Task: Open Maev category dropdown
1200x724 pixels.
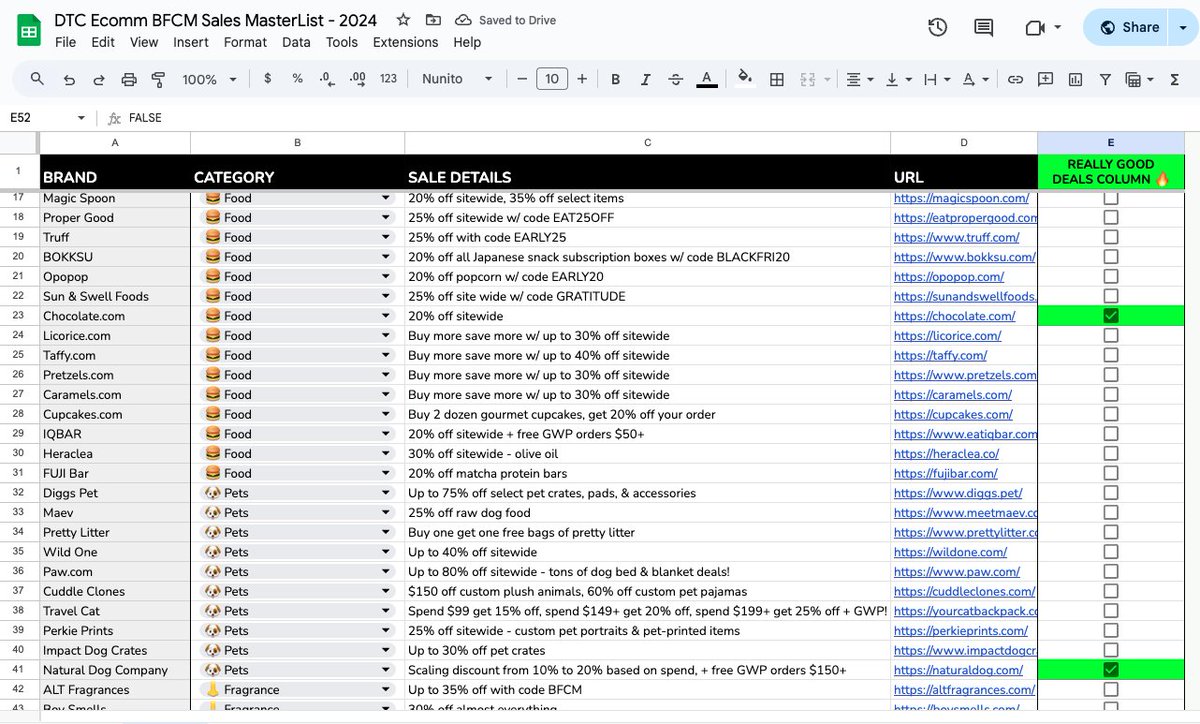Action: point(386,513)
